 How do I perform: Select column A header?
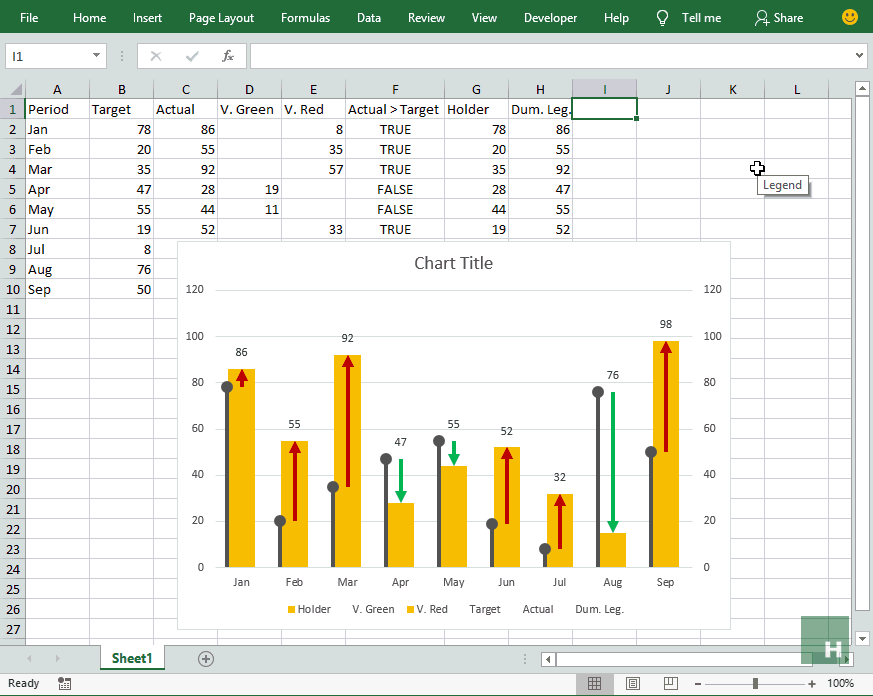(x=57, y=89)
